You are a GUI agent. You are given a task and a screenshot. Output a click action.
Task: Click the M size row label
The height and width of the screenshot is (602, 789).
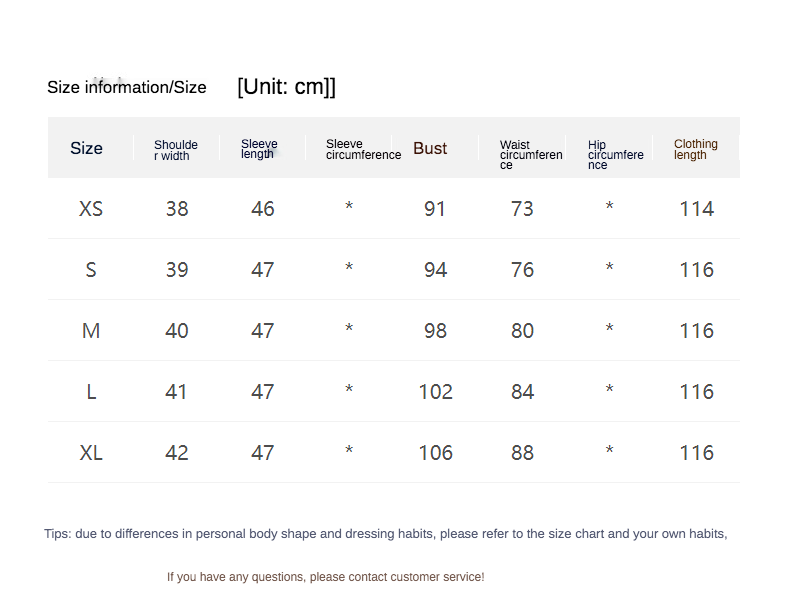click(91, 331)
